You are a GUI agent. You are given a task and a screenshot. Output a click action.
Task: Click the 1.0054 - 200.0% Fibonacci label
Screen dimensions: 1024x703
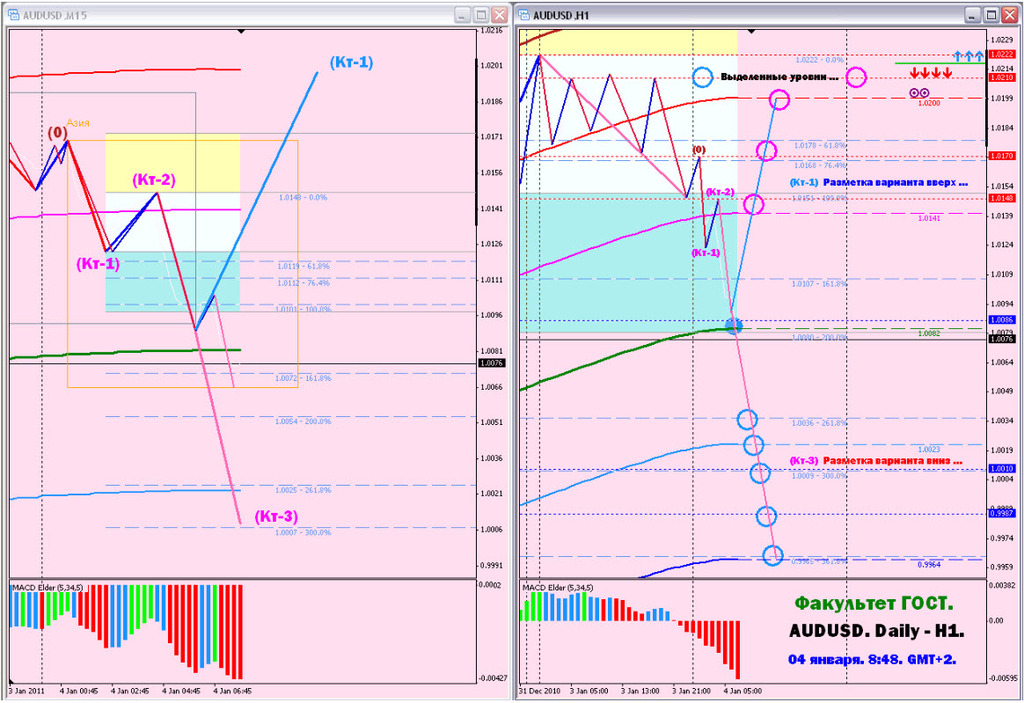303,421
